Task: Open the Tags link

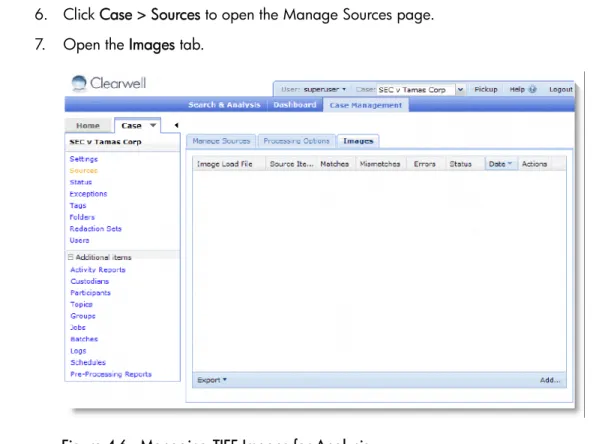Action: (78, 205)
